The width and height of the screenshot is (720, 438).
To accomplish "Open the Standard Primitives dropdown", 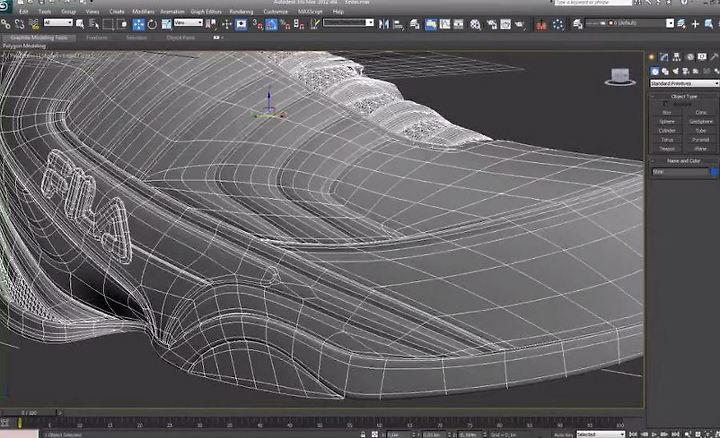I will (684, 84).
